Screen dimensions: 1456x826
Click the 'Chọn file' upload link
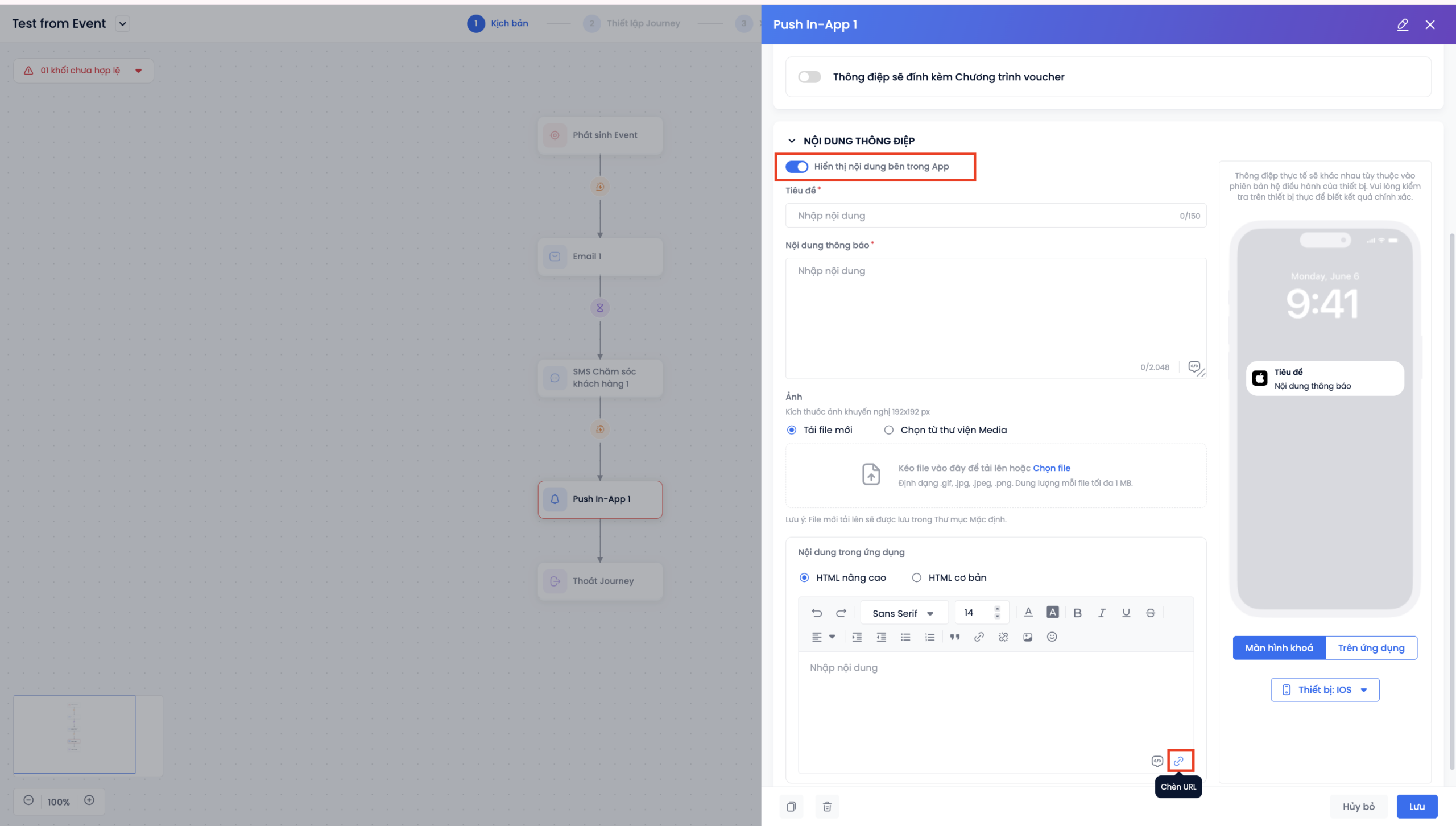click(1052, 468)
